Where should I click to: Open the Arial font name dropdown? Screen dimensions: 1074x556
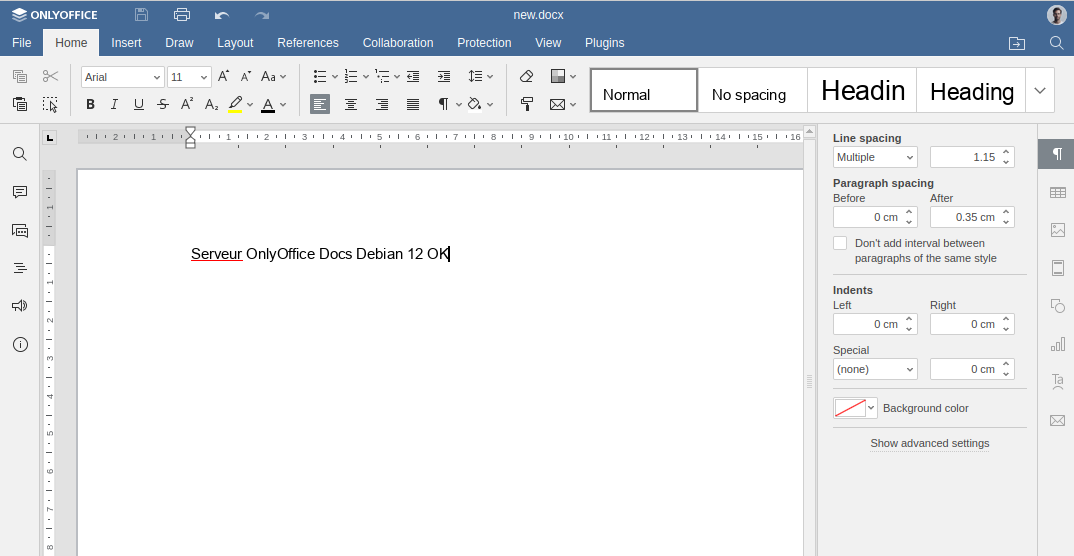coord(122,77)
